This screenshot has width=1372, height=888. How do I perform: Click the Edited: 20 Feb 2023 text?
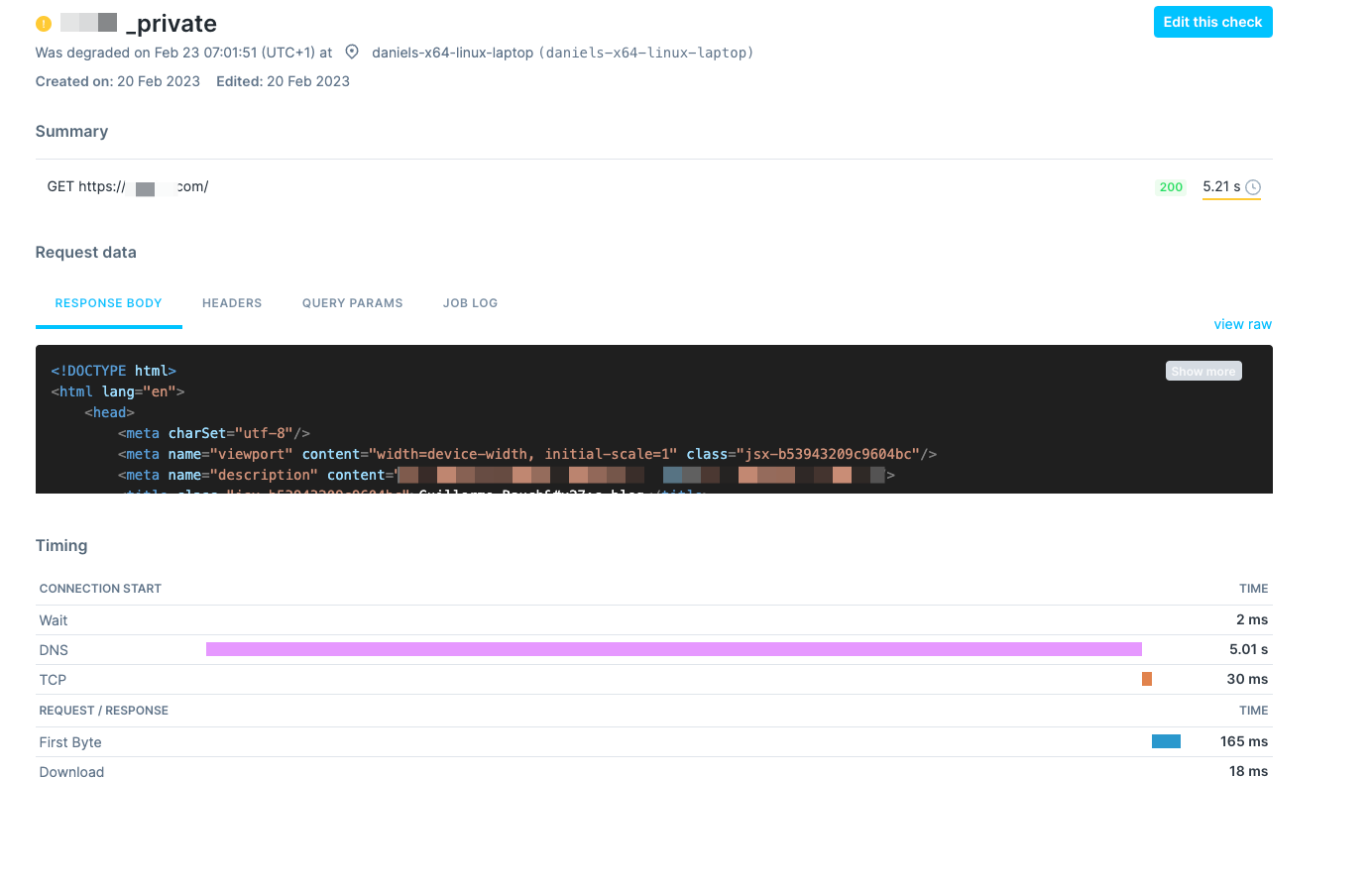(x=283, y=81)
